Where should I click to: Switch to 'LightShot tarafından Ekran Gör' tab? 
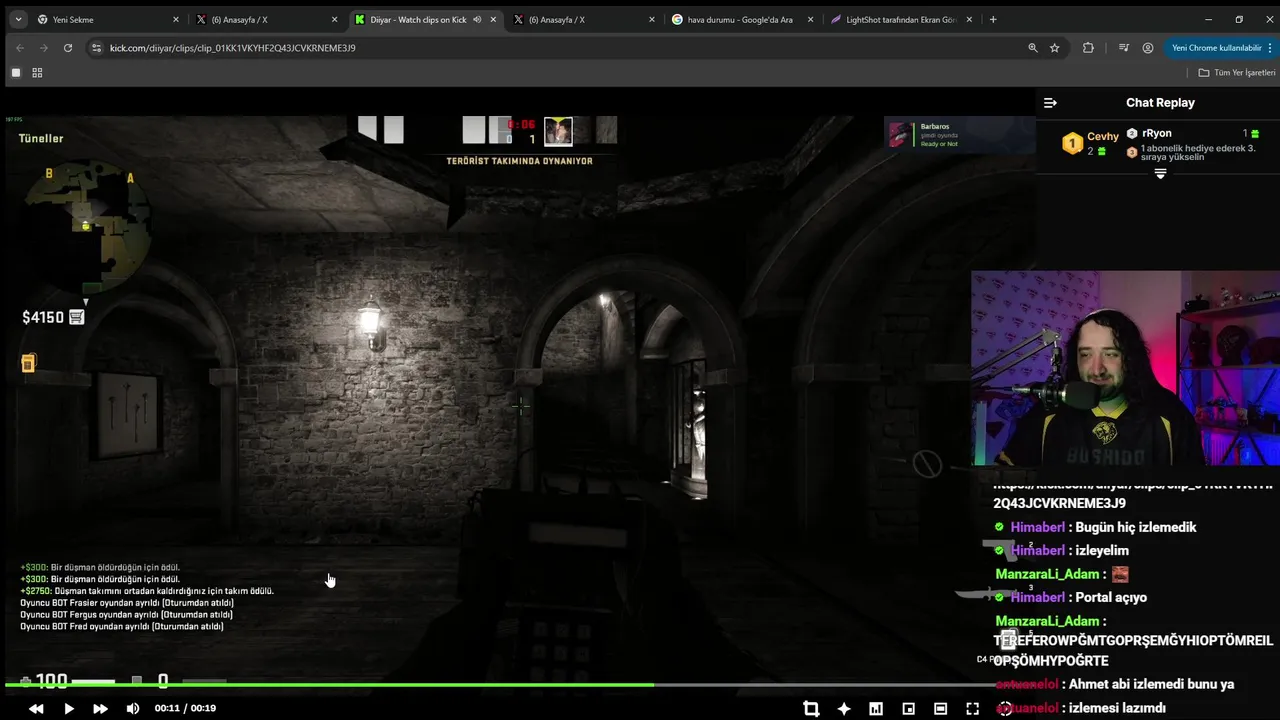tap(900, 19)
